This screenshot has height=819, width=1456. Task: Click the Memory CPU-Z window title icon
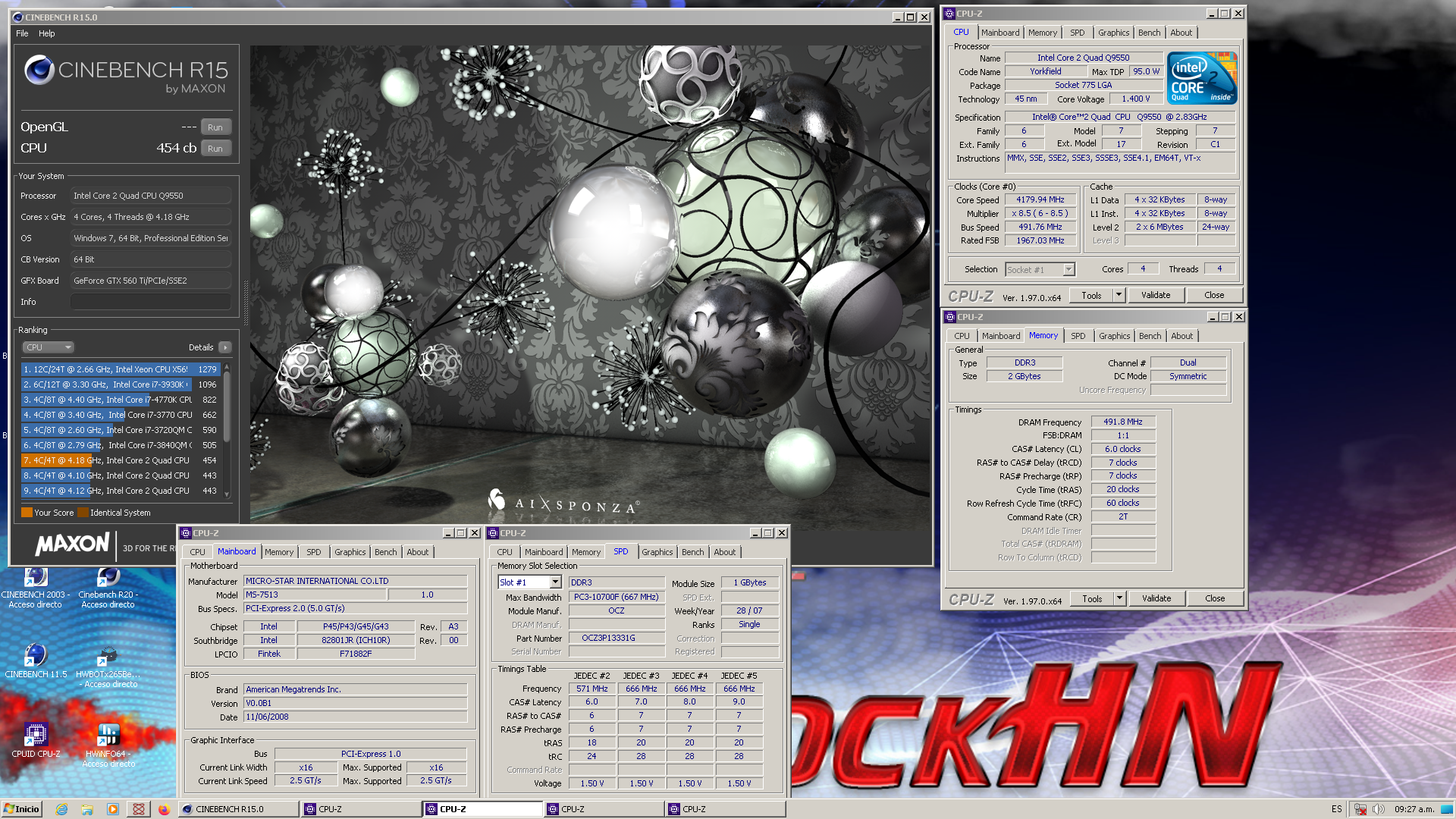(950, 317)
